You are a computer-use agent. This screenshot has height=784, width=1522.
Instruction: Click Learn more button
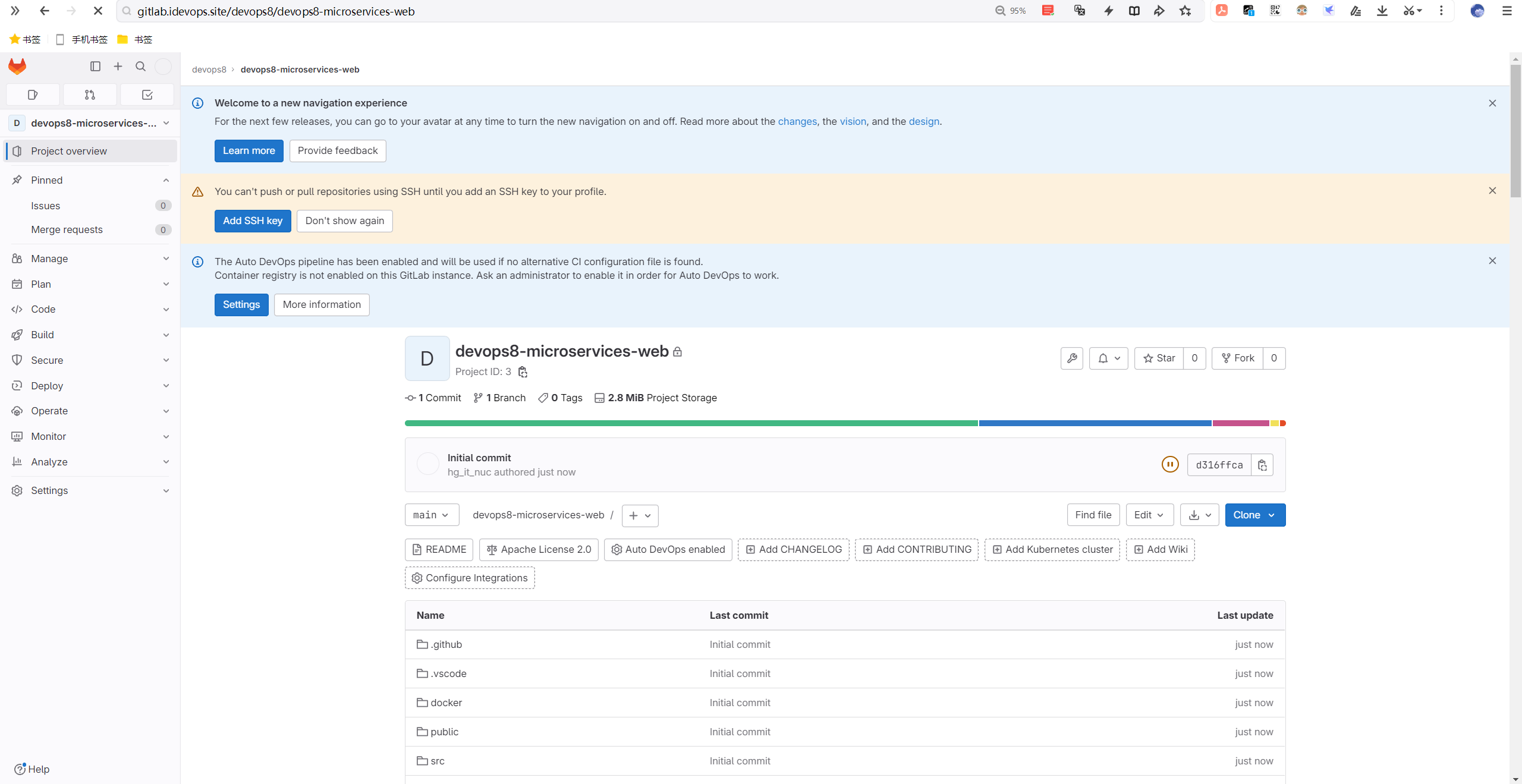(x=249, y=151)
